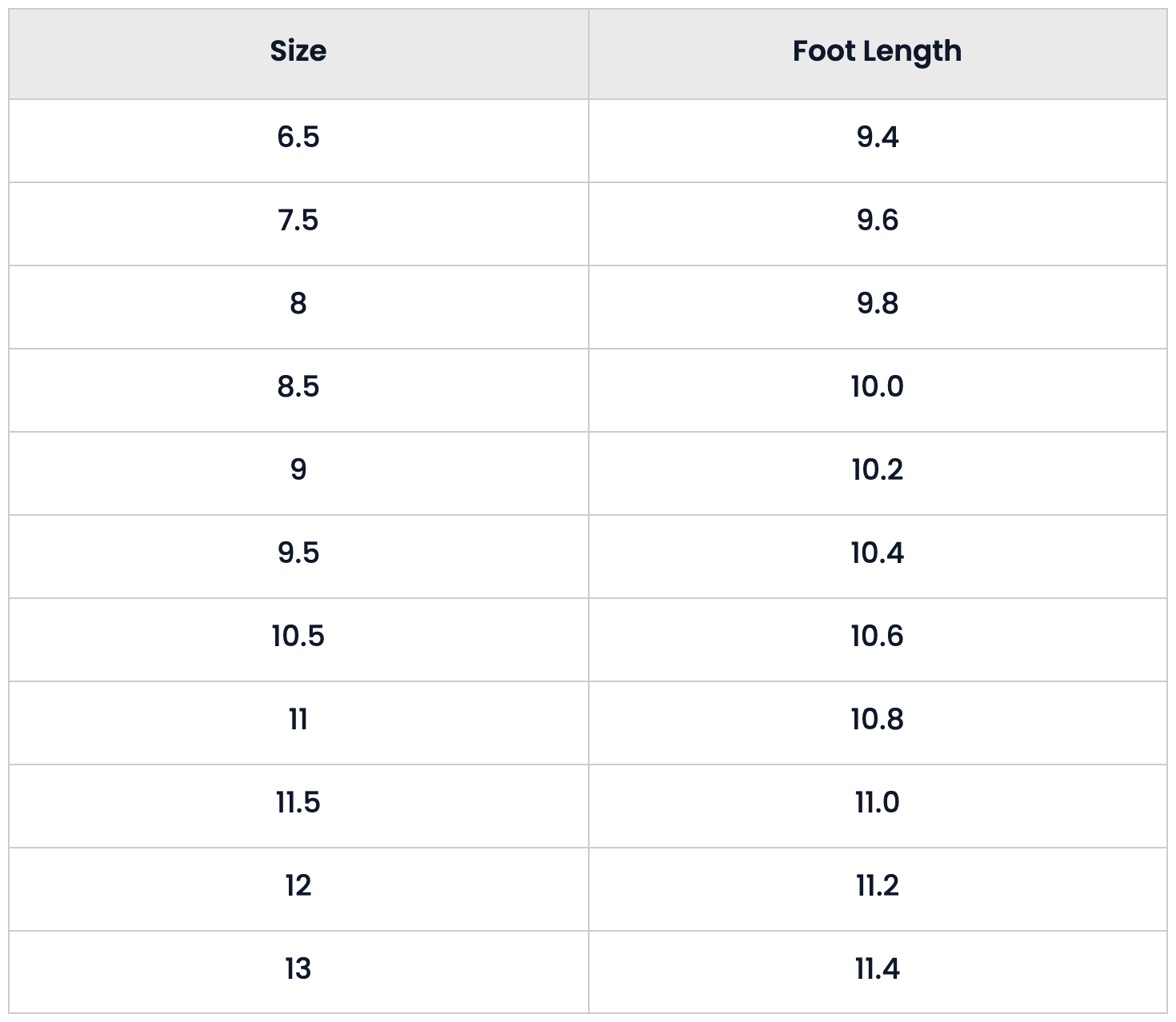Click the foot length 10.4 value
The image size is (1176, 1022).
click(878, 553)
